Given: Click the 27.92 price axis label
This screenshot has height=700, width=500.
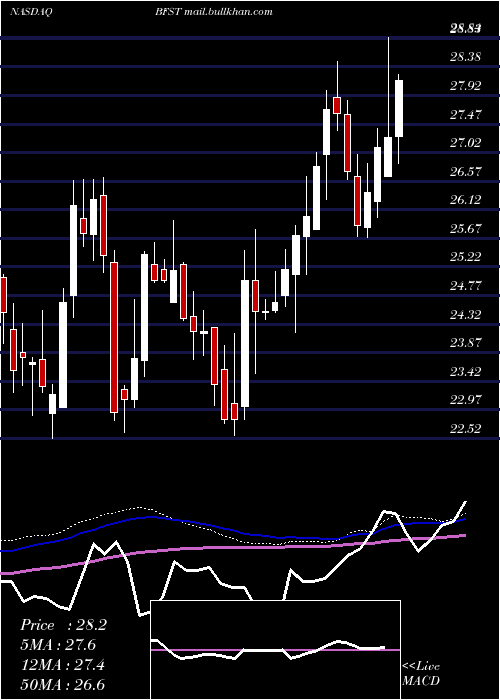Looking at the screenshot, I should pos(466,86).
